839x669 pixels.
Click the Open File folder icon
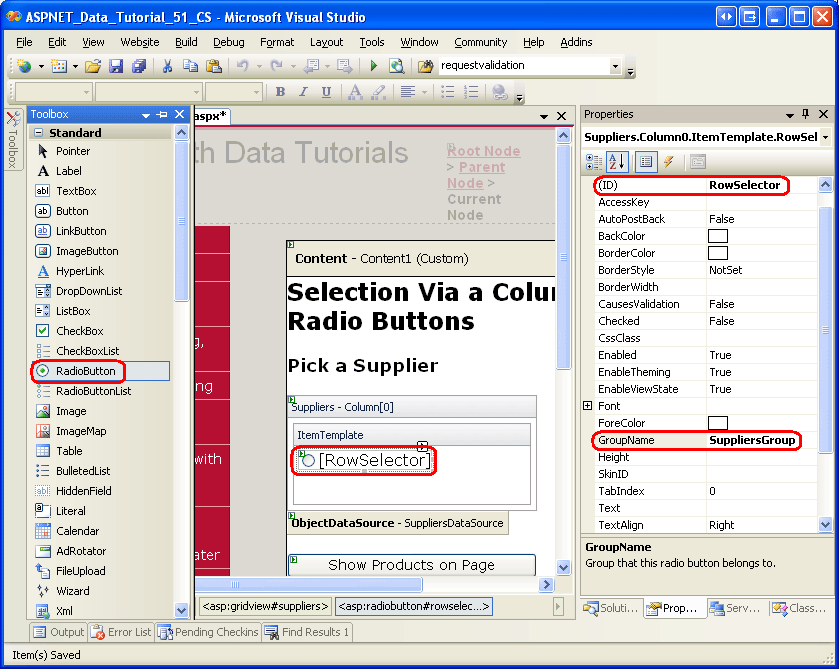[x=92, y=66]
